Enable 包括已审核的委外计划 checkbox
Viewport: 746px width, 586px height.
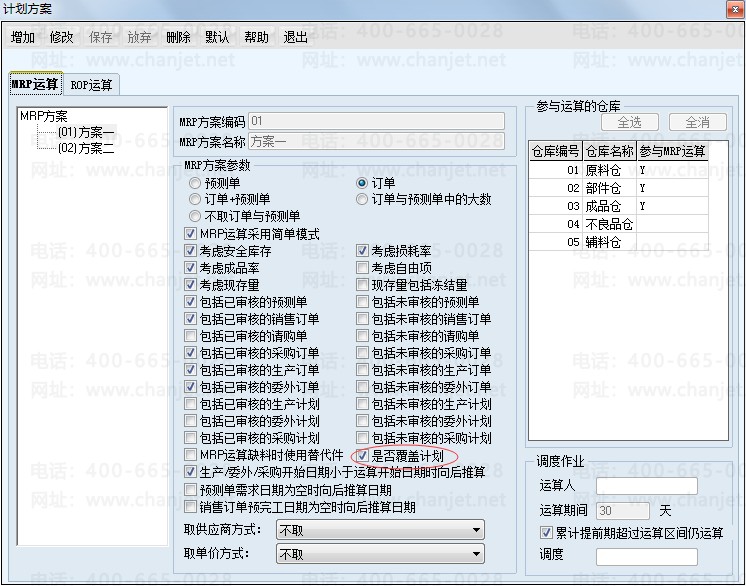click(x=190, y=421)
